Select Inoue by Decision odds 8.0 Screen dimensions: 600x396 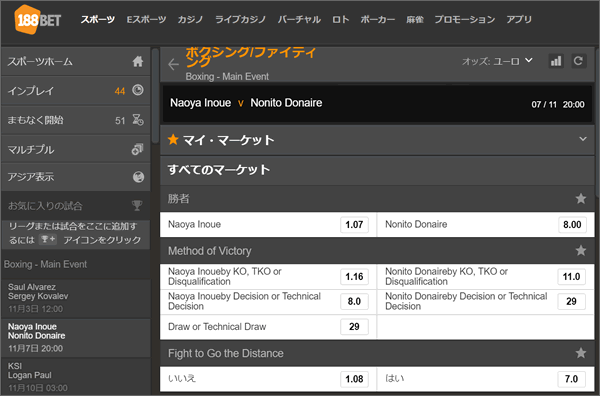pos(354,301)
